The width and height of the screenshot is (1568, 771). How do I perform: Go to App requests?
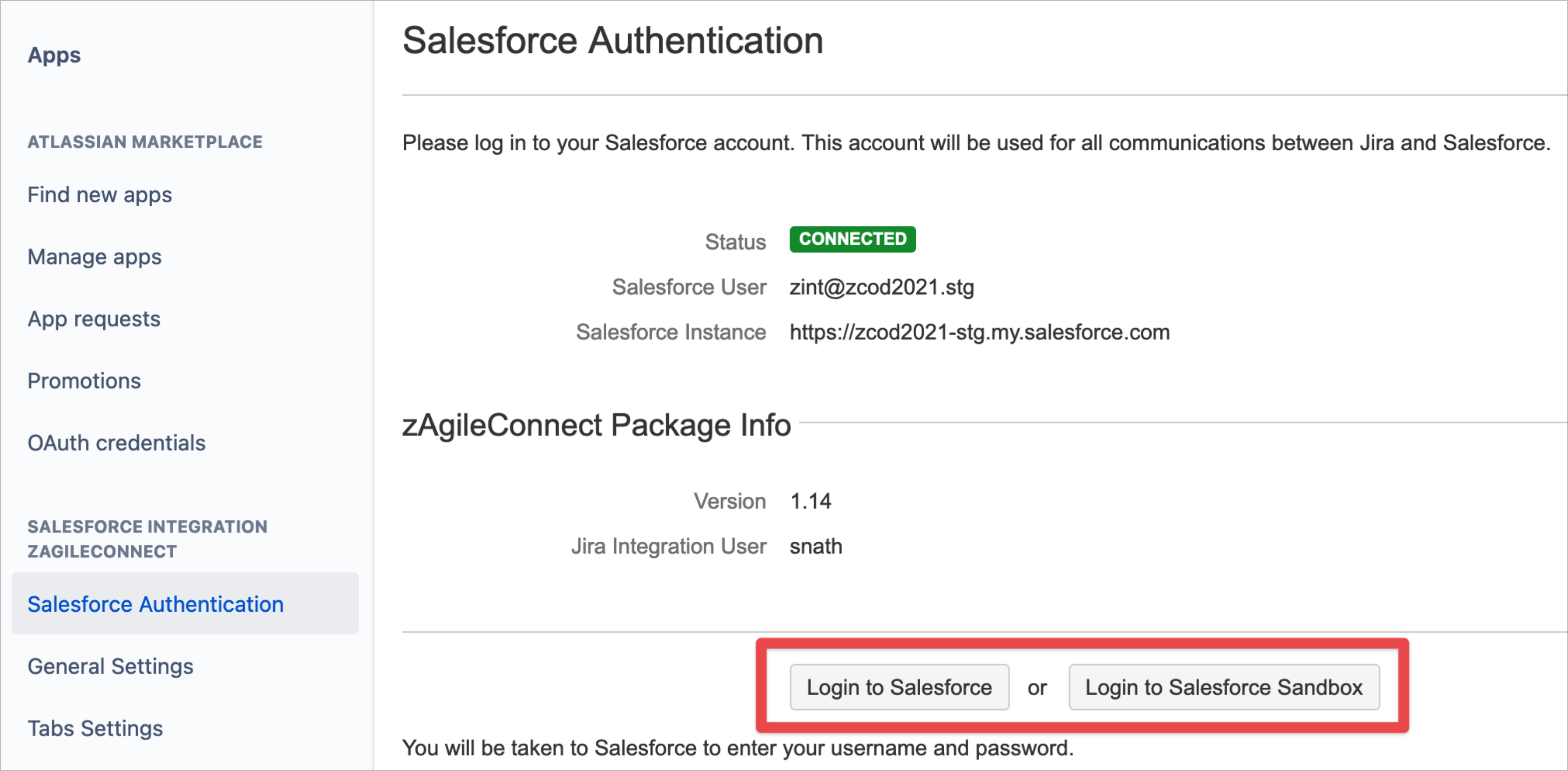point(94,319)
